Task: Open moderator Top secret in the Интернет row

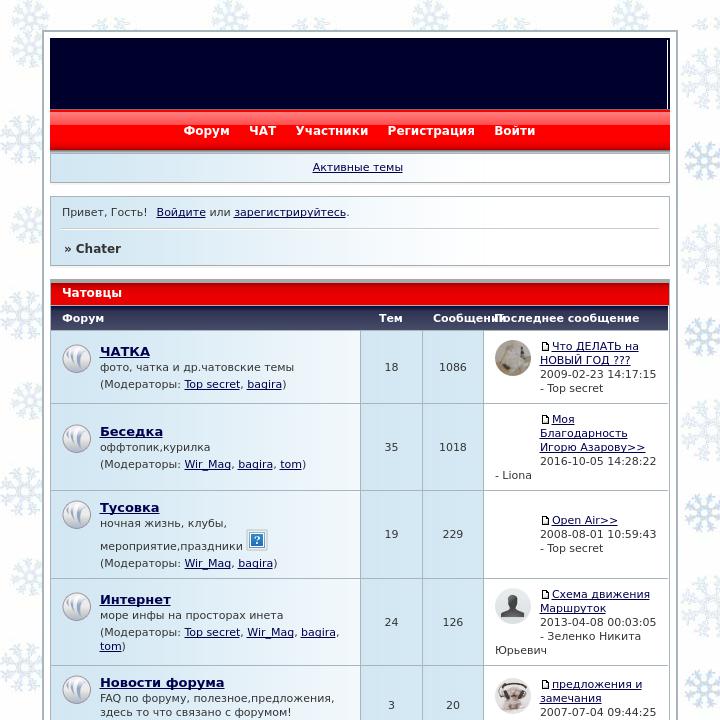Action: [x=212, y=632]
